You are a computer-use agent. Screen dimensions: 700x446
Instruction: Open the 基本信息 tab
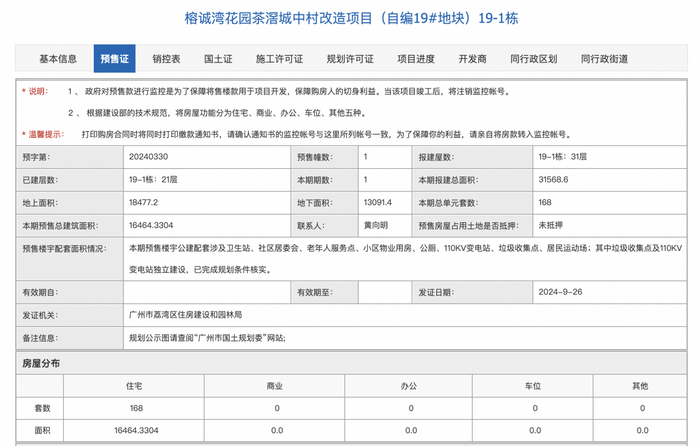pyautogui.click(x=58, y=58)
